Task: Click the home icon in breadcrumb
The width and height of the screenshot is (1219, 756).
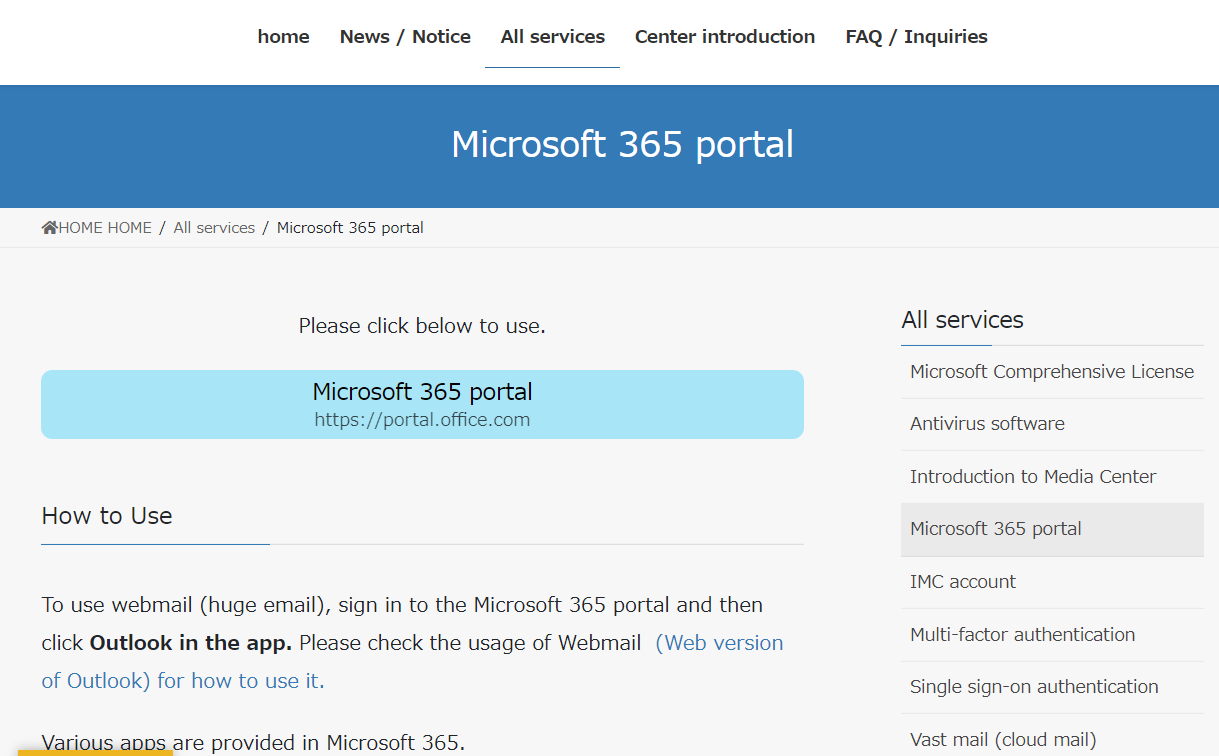Action: [x=49, y=228]
